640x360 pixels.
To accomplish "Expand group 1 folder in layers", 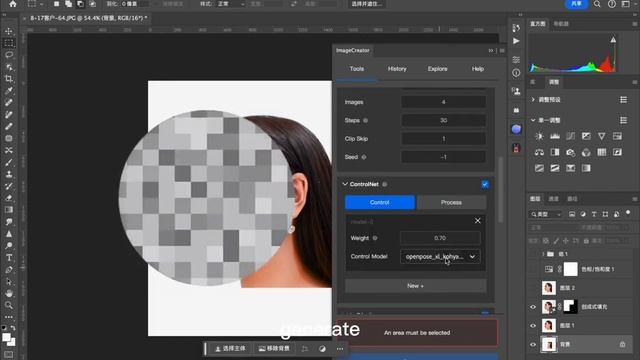I will click(x=543, y=254).
